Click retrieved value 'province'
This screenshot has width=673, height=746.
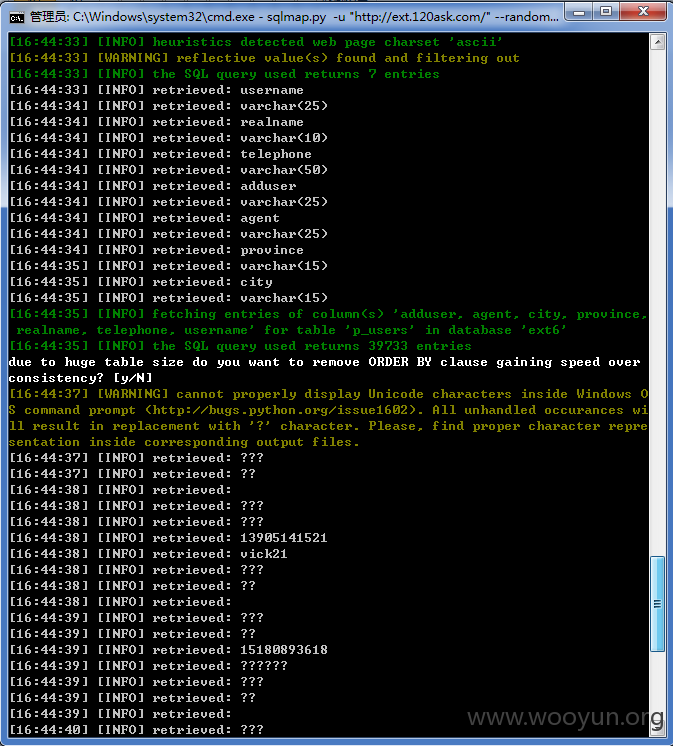[272, 250]
